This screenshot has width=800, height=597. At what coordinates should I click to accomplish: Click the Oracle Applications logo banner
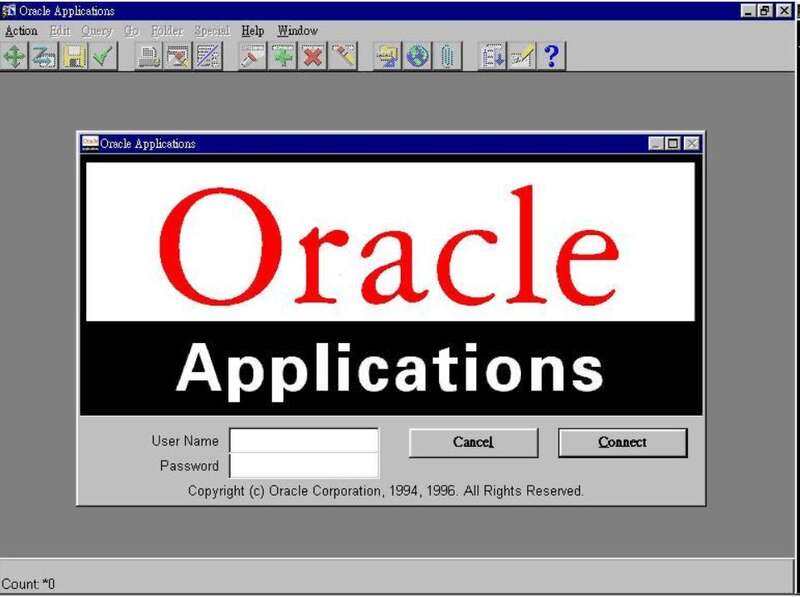click(x=391, y=286)
